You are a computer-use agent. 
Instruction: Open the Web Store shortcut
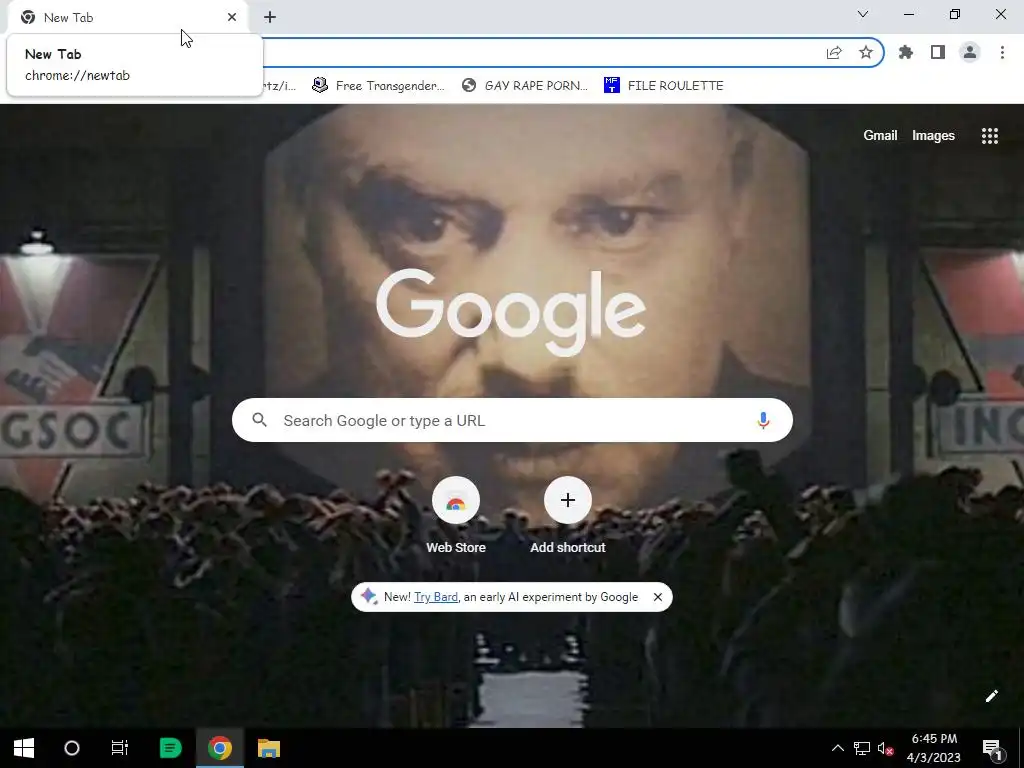[456, 516]
